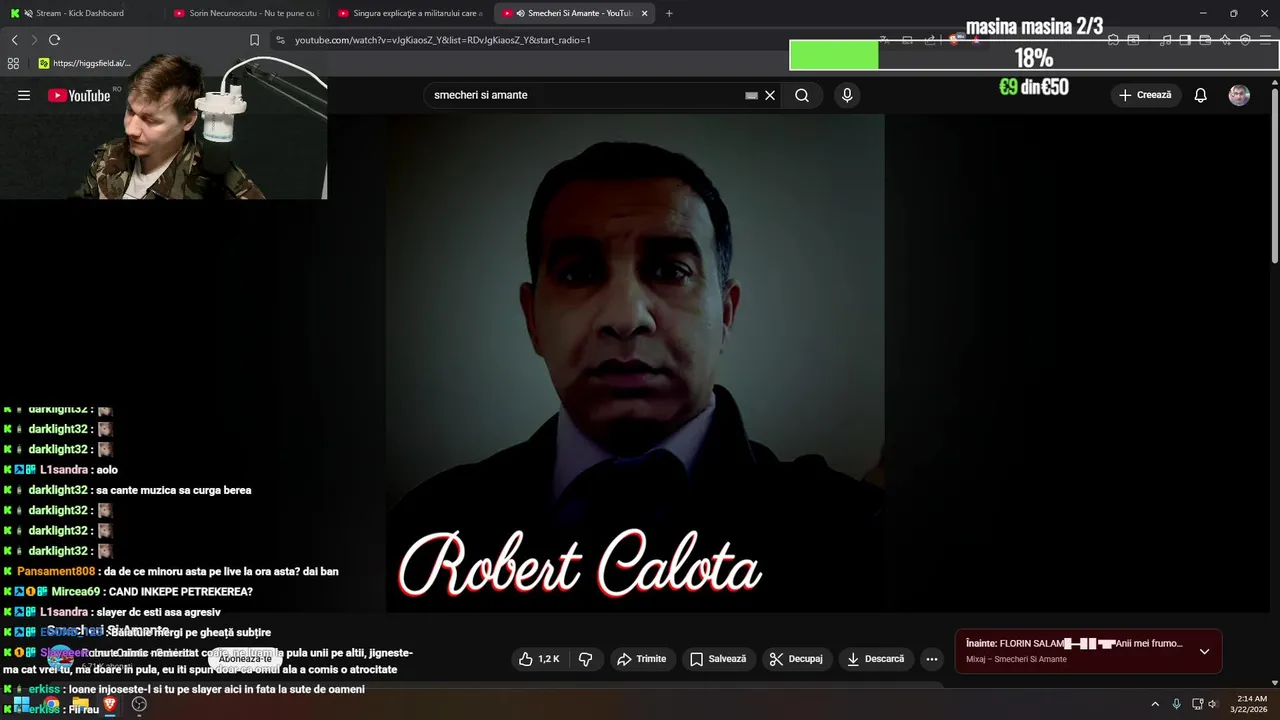
Task: Go to the YouTube home logo
Action: click(x=79, y=95)
